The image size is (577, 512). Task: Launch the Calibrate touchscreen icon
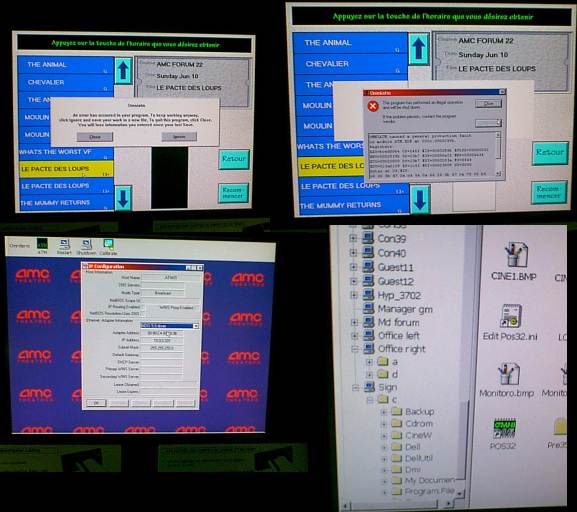pos(108,246)
